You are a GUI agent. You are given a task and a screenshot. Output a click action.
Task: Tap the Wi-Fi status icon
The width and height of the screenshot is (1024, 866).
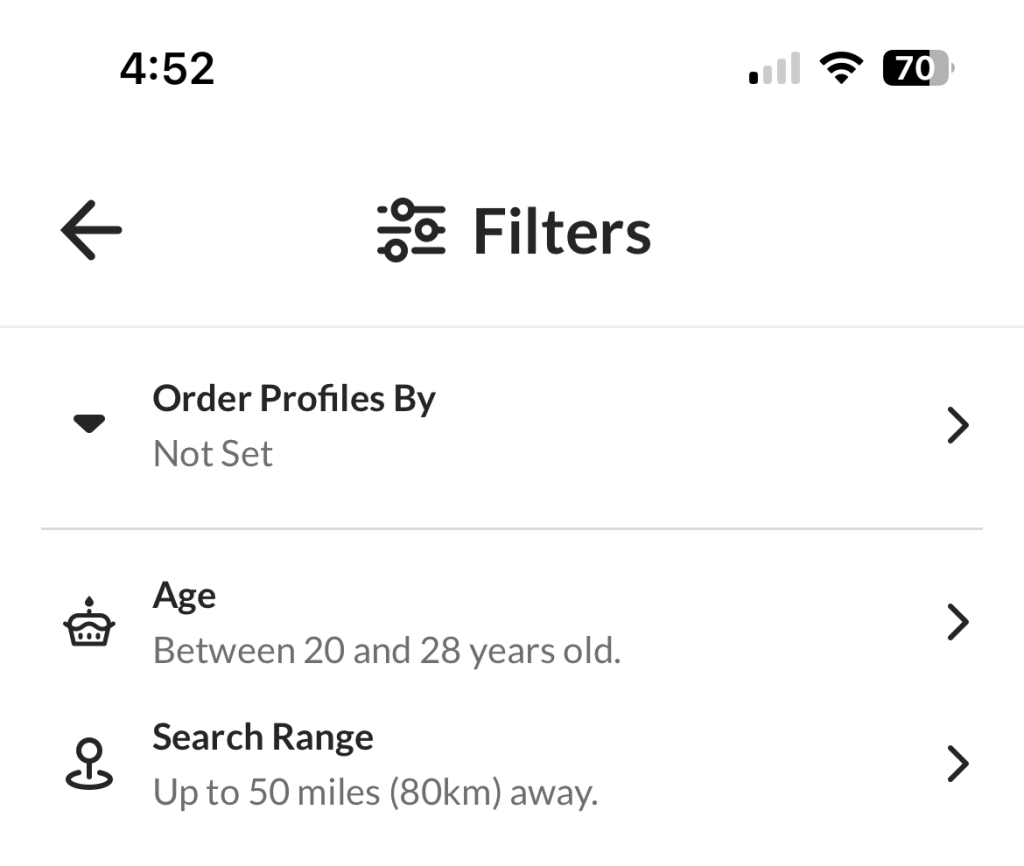(x=841, y=68)
